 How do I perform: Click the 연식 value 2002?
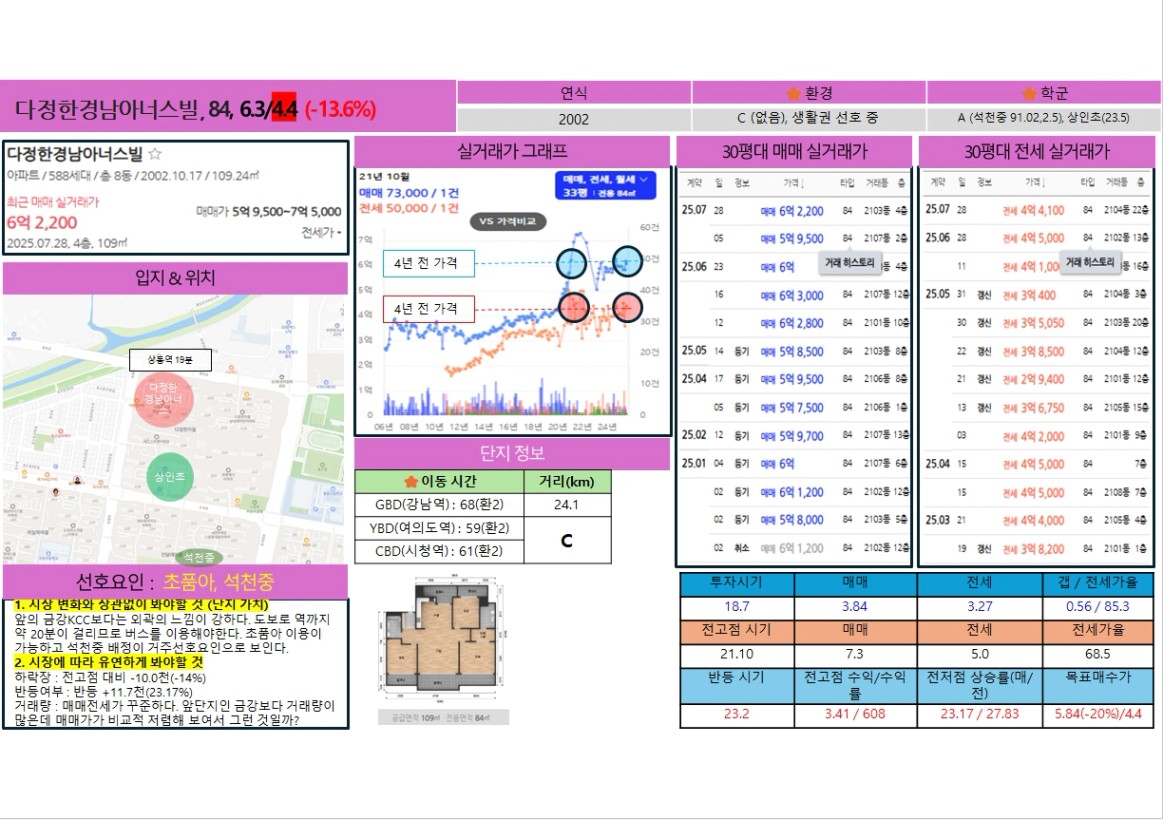click(x=573, y=119)
